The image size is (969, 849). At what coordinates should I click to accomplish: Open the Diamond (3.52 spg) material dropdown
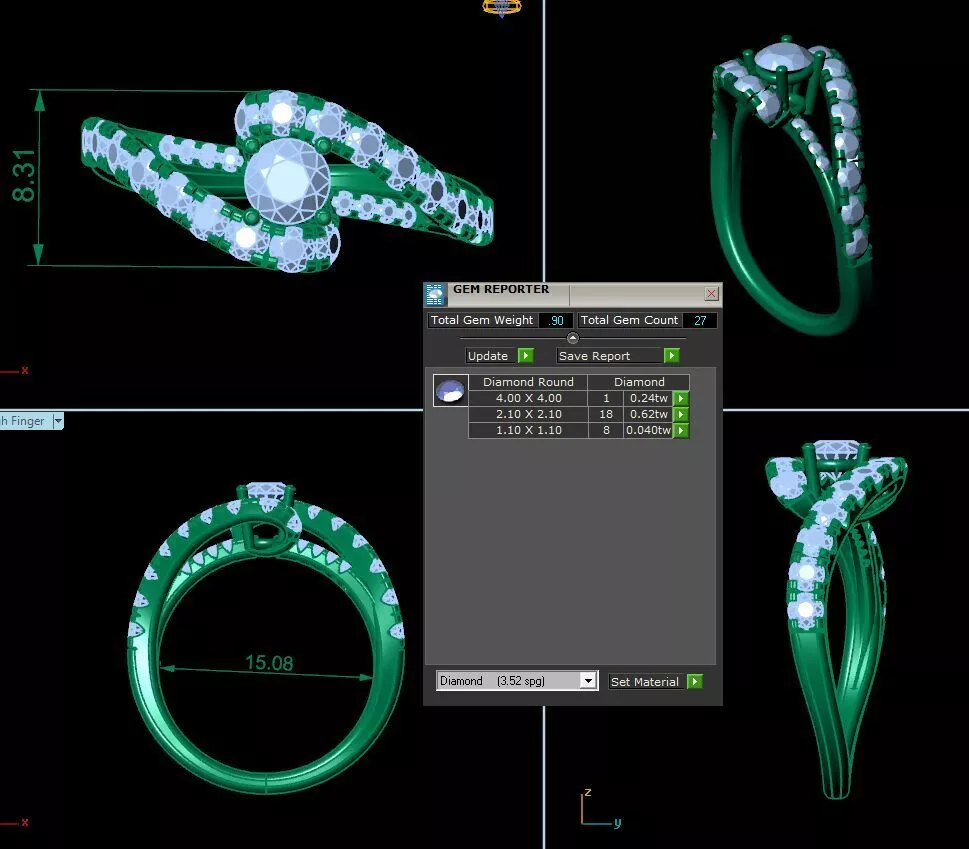tap(588, 681)
